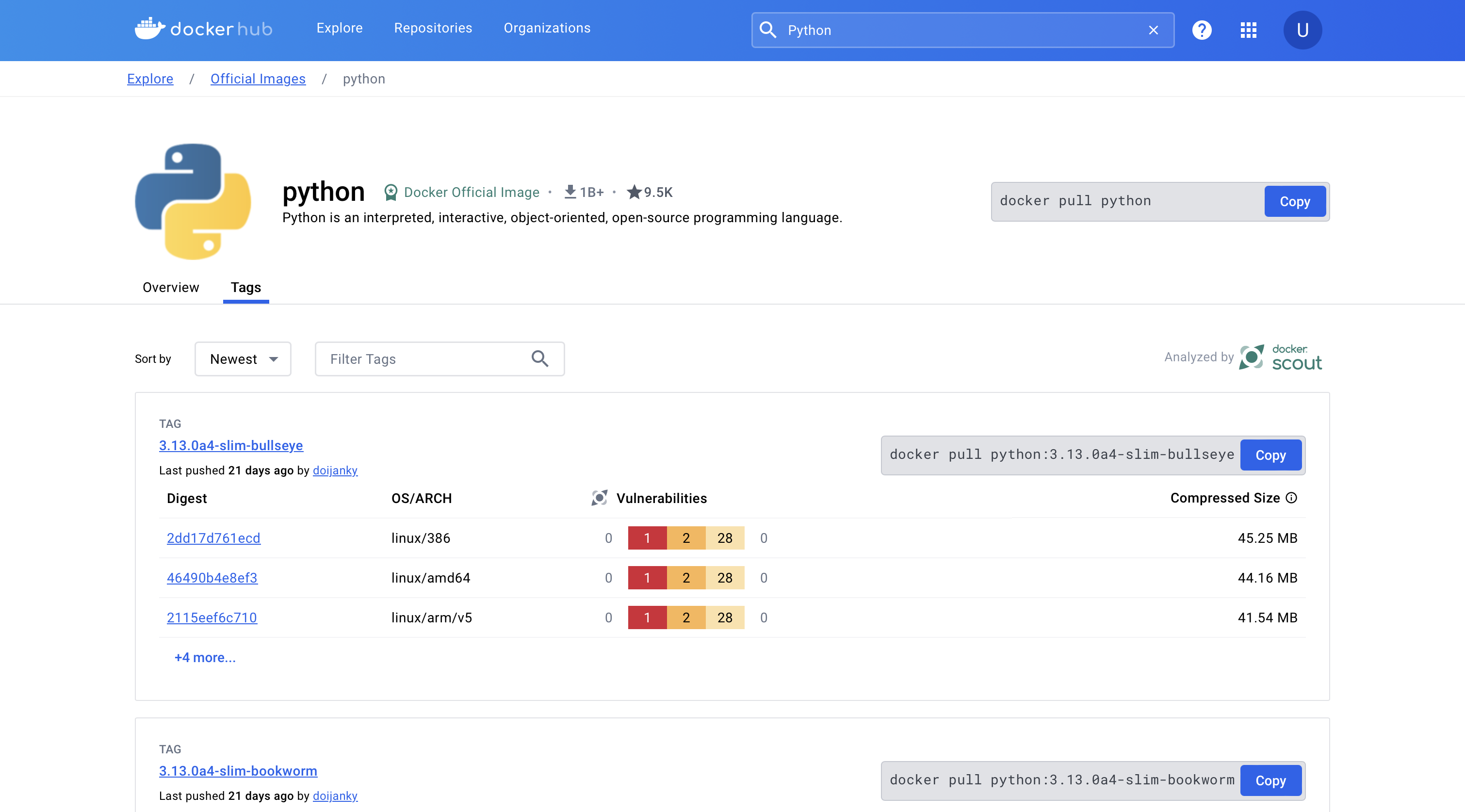
Task: Click the 41.54 MB size value
Action: 1267,617
